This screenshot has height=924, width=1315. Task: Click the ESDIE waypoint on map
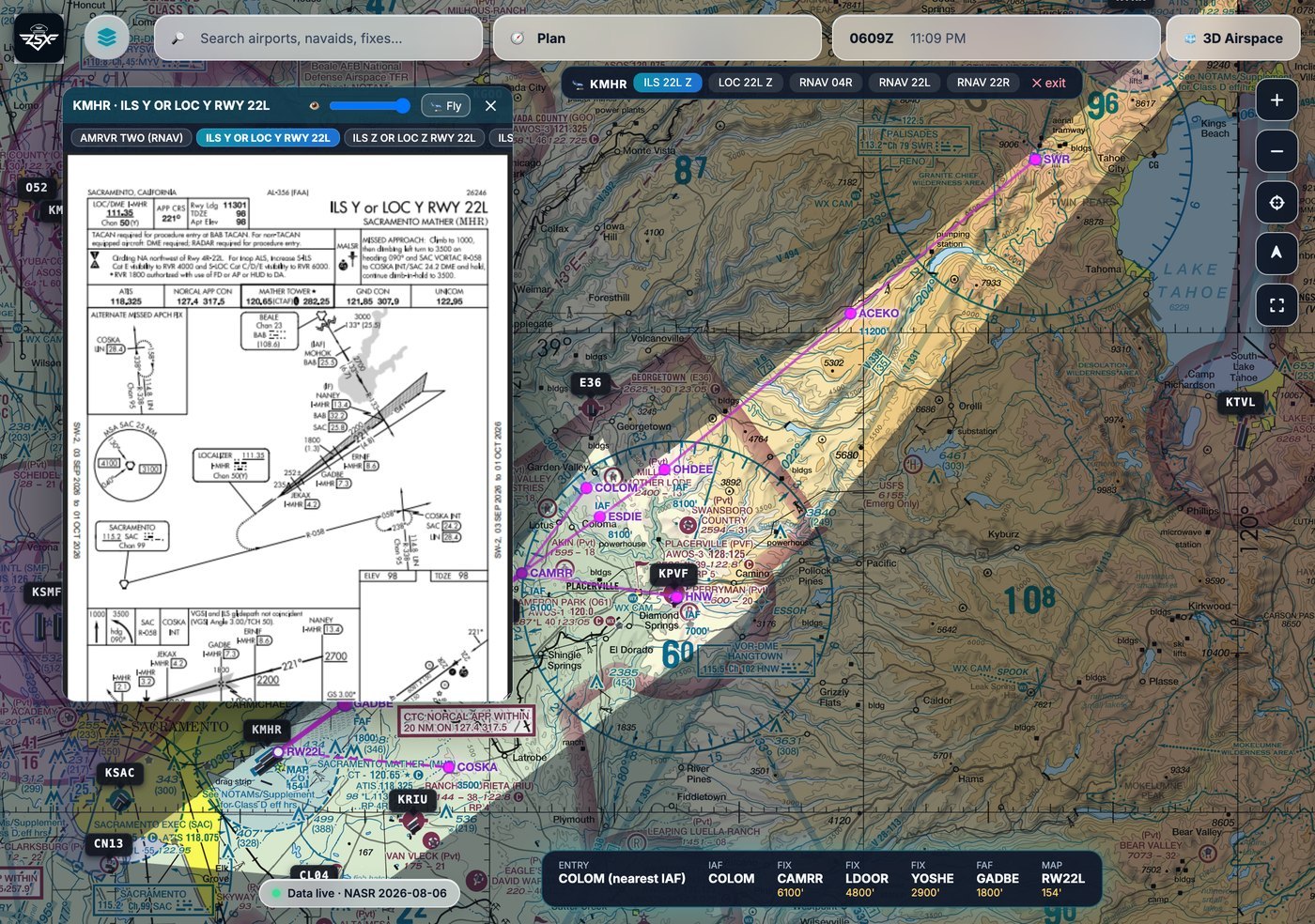click(599, 516)
